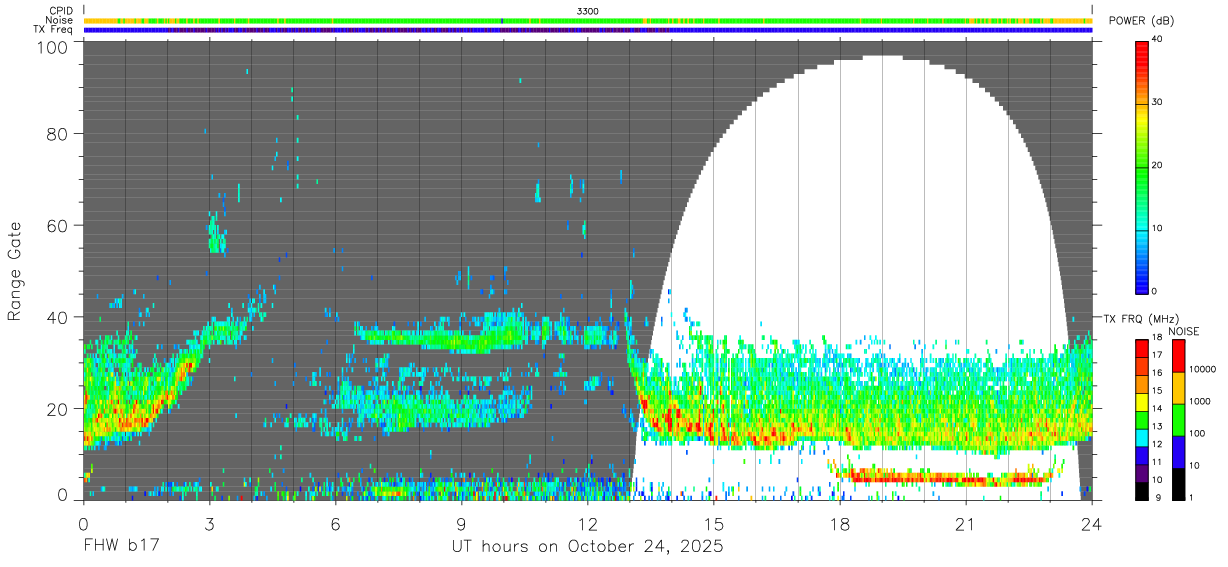This screenshot has width=1228, height=567.
Task: Click the TX FRQ (MHz) color bar
Action: click(1141, 419)
